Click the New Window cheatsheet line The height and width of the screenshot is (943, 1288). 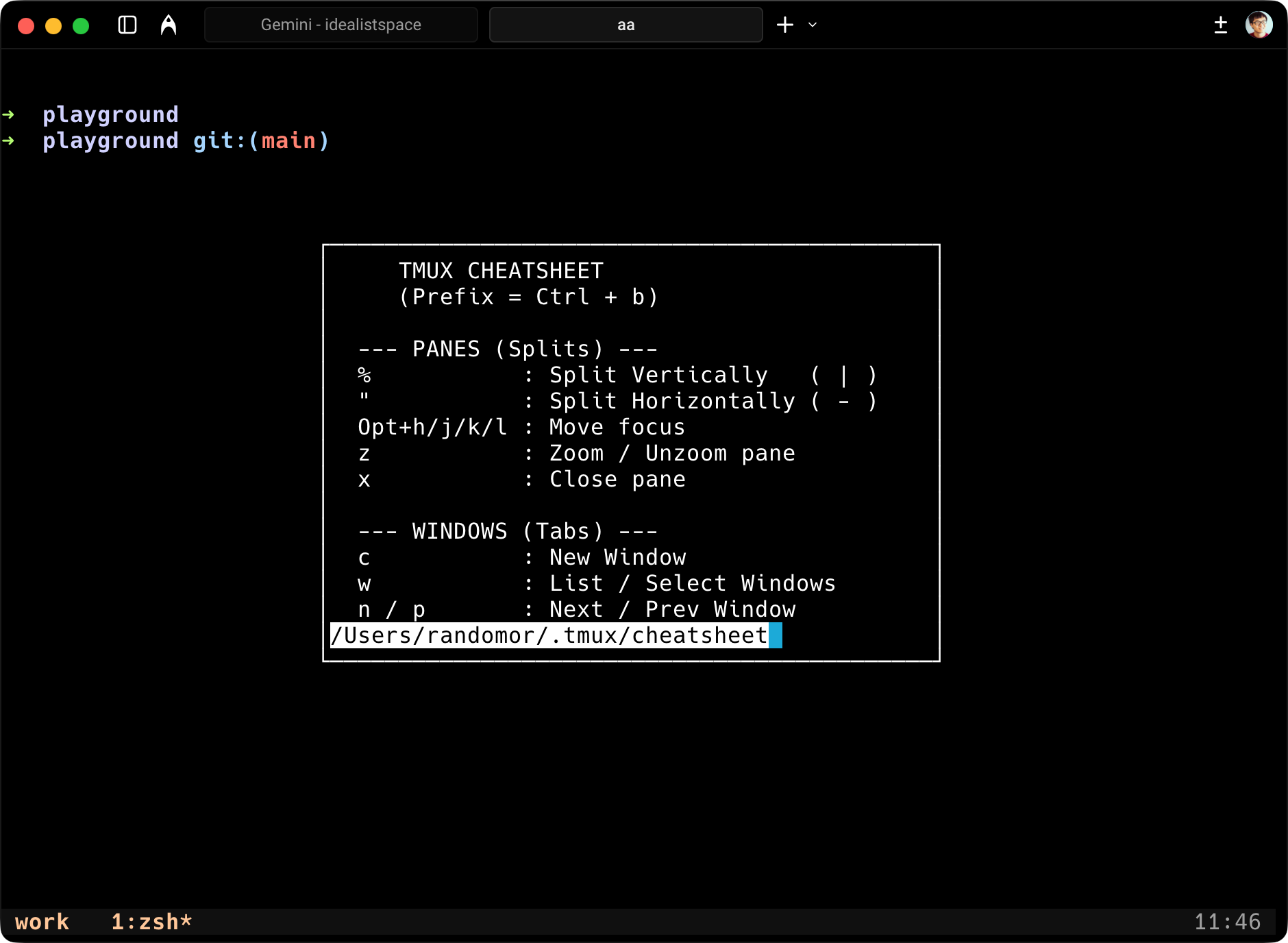point(617,557)
